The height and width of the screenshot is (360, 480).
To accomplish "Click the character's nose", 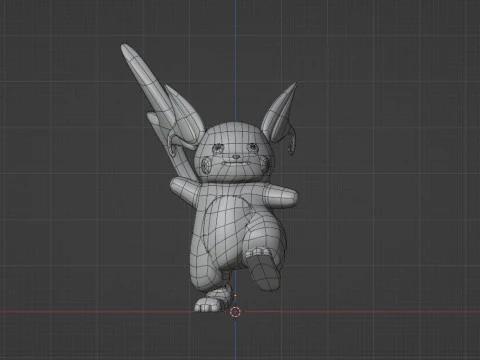I will [236, 157].
